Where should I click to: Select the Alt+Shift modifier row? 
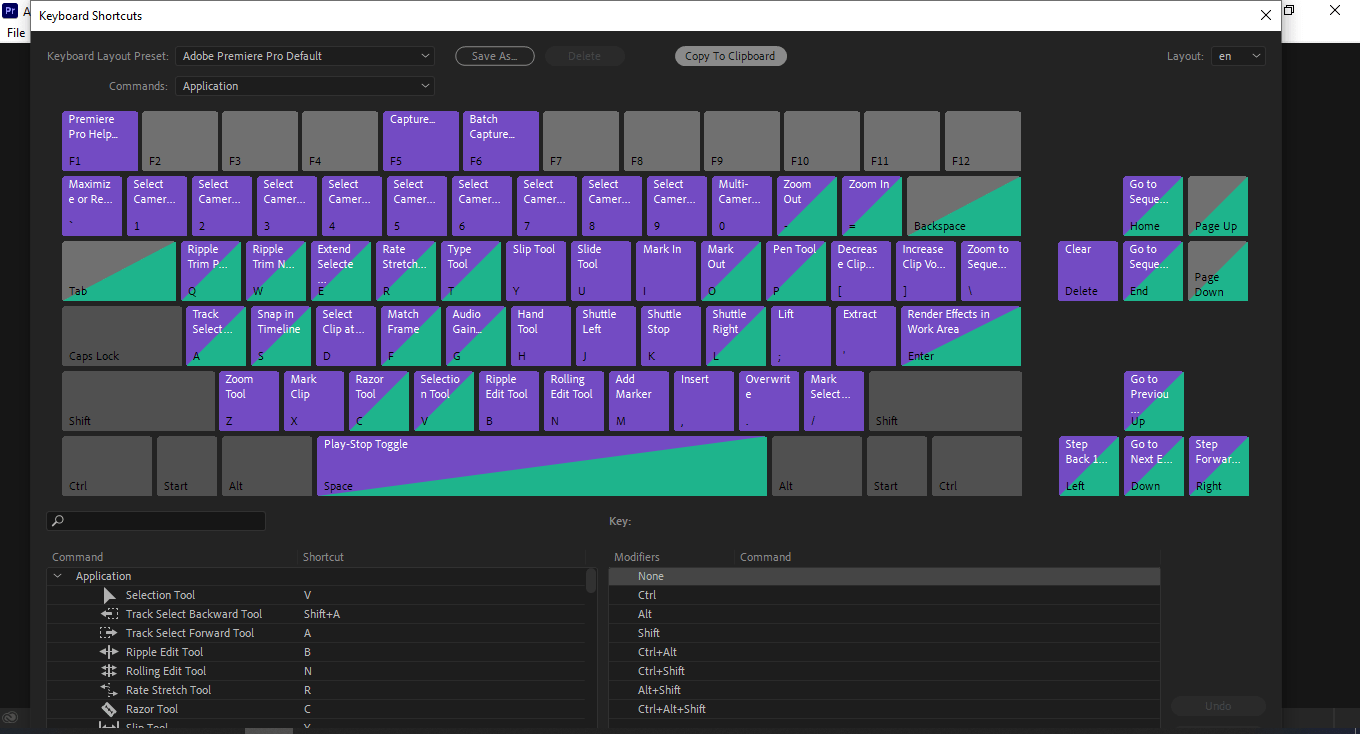click(x=884, y=690)
